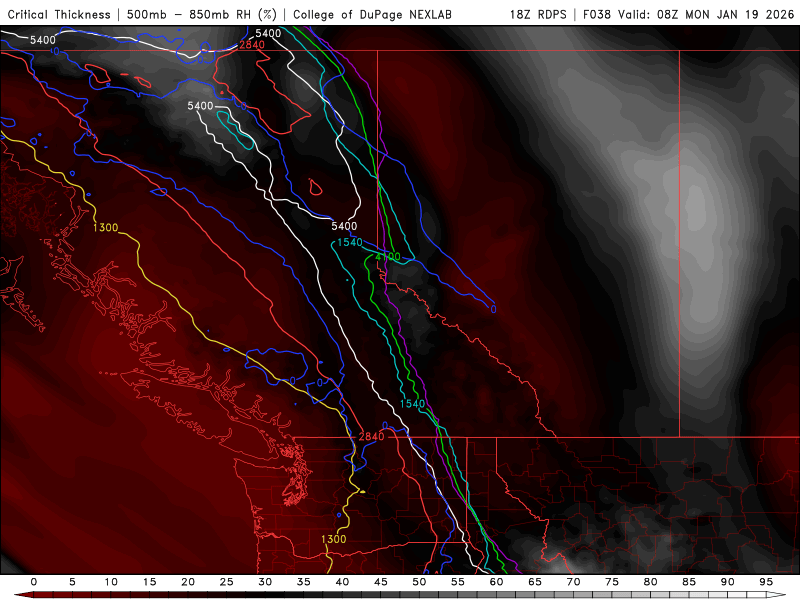
Task: Click the upper cyan "1540" contour label
Action: tap(349, 242)
